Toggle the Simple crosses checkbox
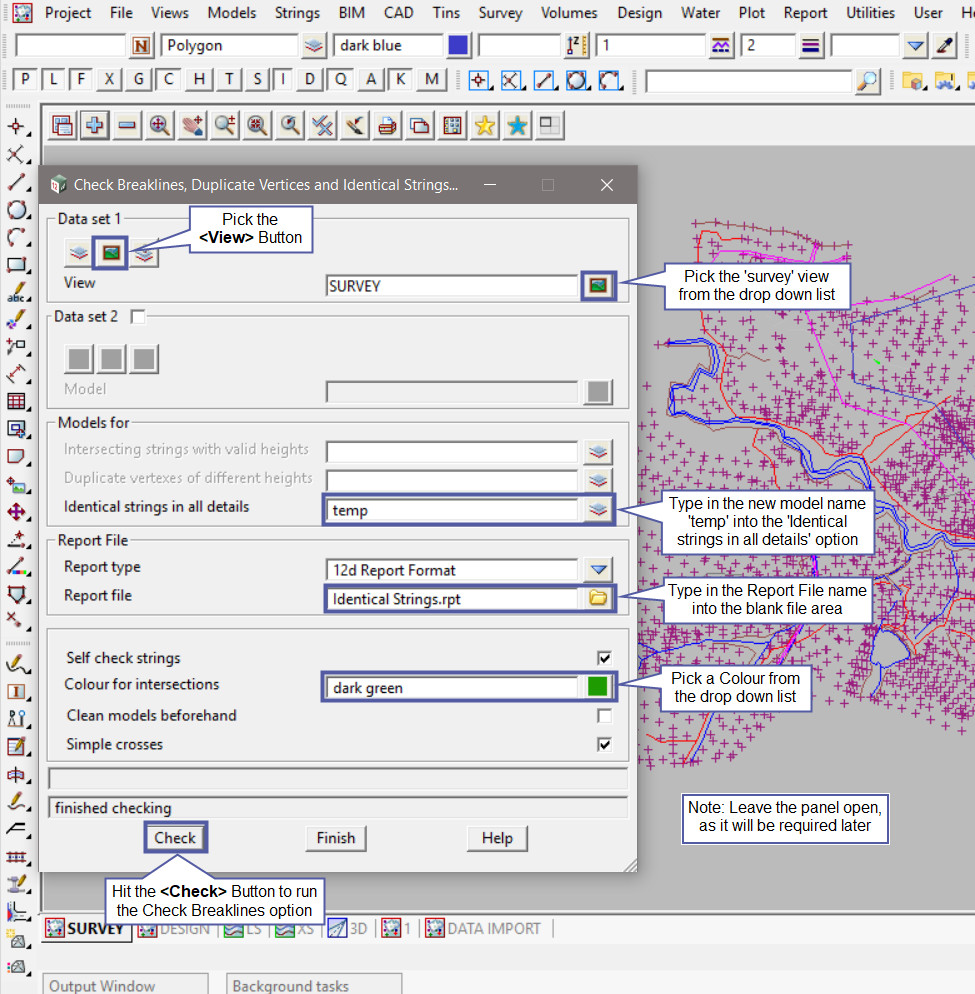The image size is (975, 994). 604,745
